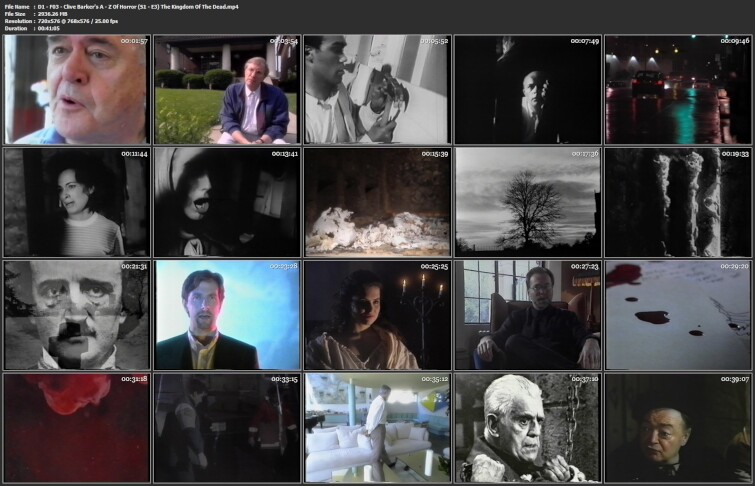Select the thumbnail at 00:01:57

(x=77, y=90)
